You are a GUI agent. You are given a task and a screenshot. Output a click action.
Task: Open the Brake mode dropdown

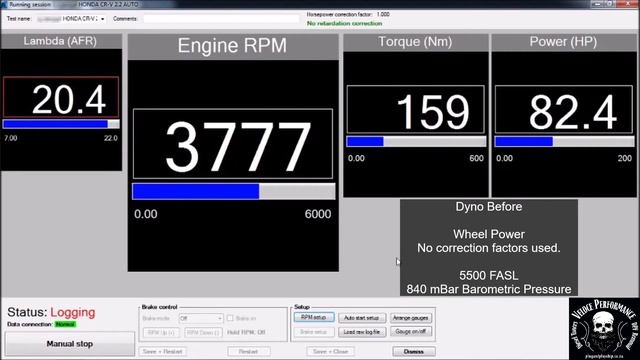pos(201,318)
